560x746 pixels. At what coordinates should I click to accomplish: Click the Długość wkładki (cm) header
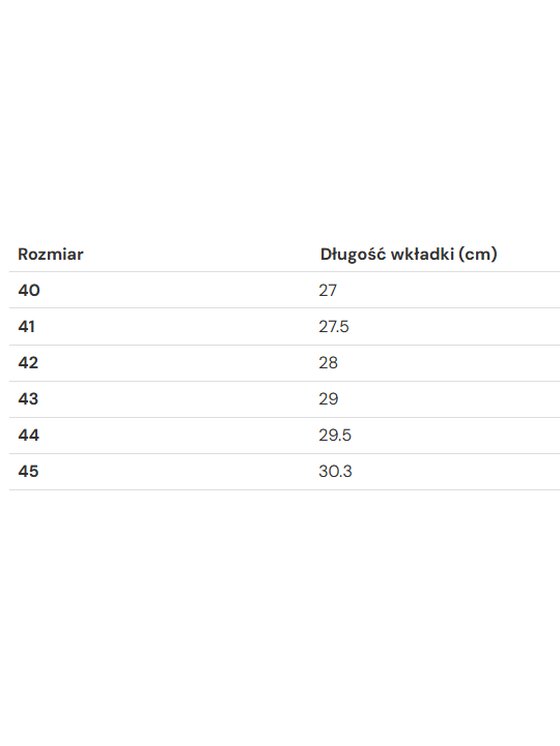click(x=409, y=254)
